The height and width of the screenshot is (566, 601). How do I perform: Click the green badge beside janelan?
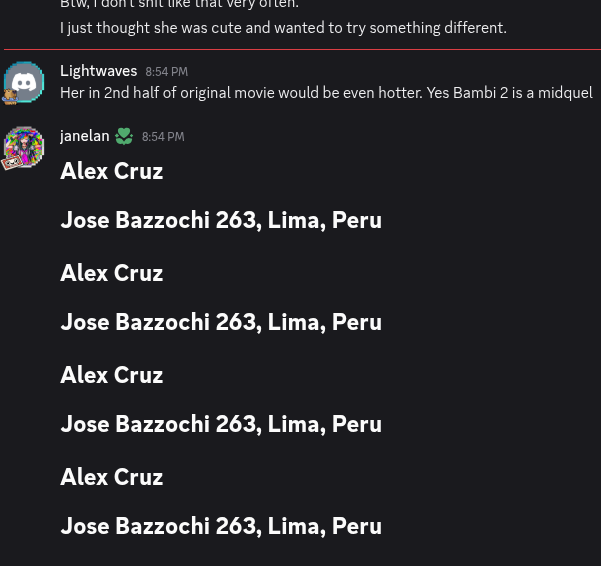pos(123,136)
